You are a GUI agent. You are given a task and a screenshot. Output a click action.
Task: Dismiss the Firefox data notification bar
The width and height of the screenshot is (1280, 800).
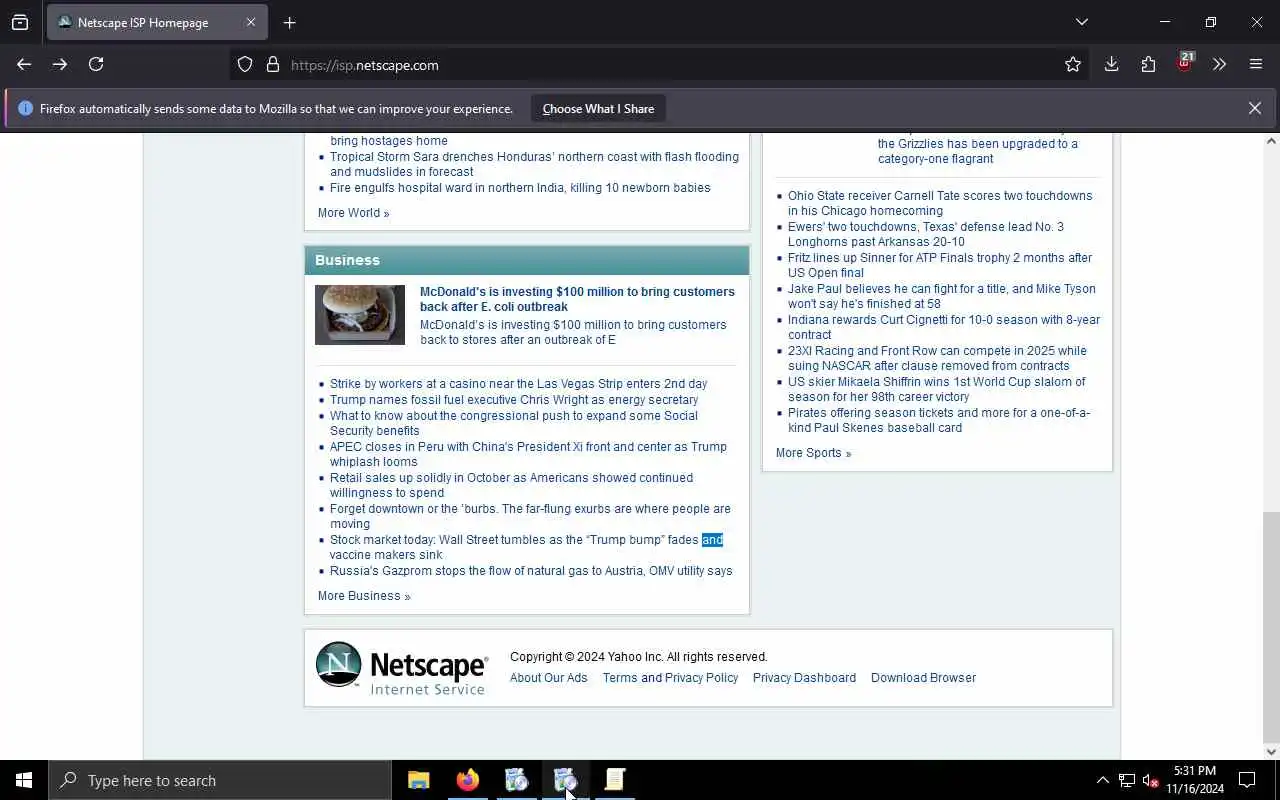click(x=1254, y=108)
